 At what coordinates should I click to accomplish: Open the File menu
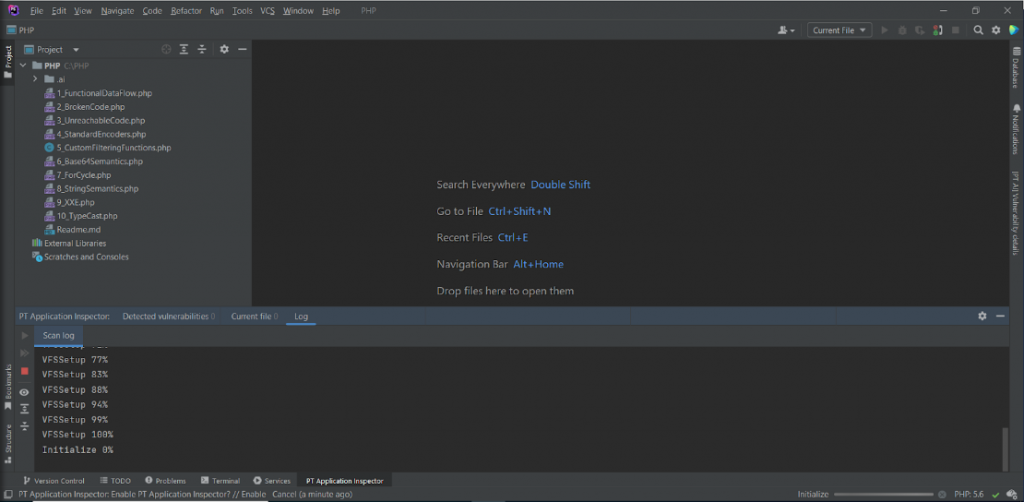(x=37, y=11)
